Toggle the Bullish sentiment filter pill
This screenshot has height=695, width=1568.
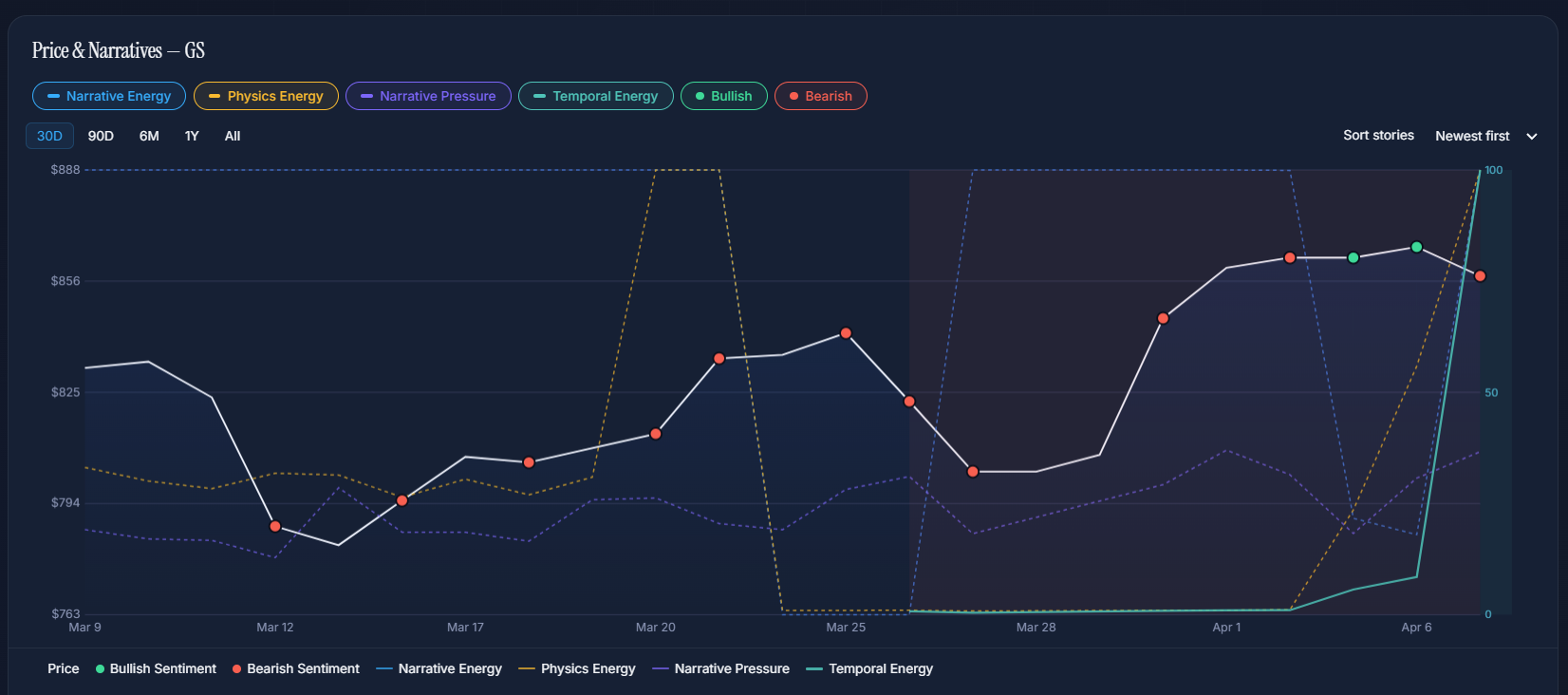[x=723, y=96]
